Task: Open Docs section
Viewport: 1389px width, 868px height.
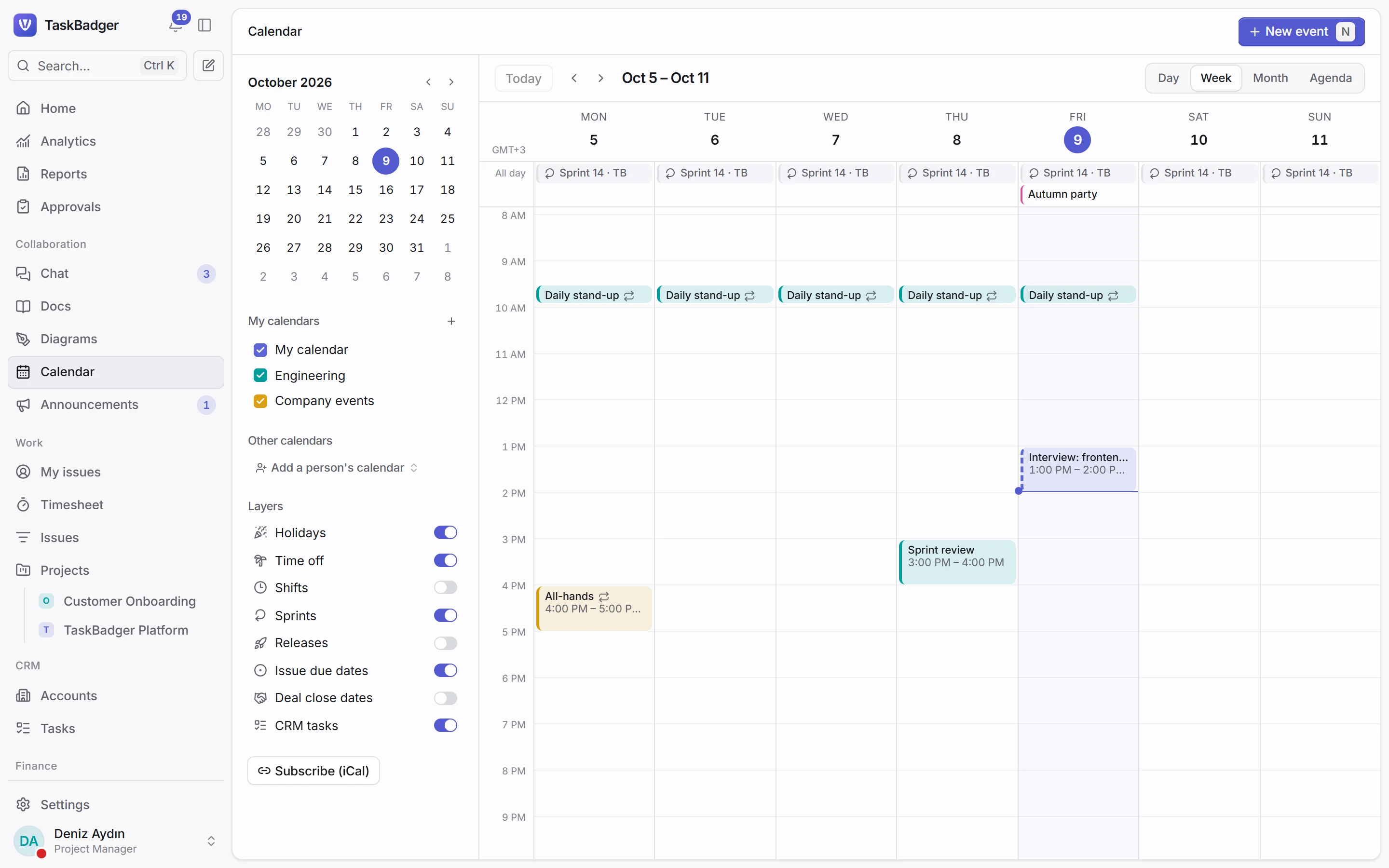Action: [x=115, y=306]
